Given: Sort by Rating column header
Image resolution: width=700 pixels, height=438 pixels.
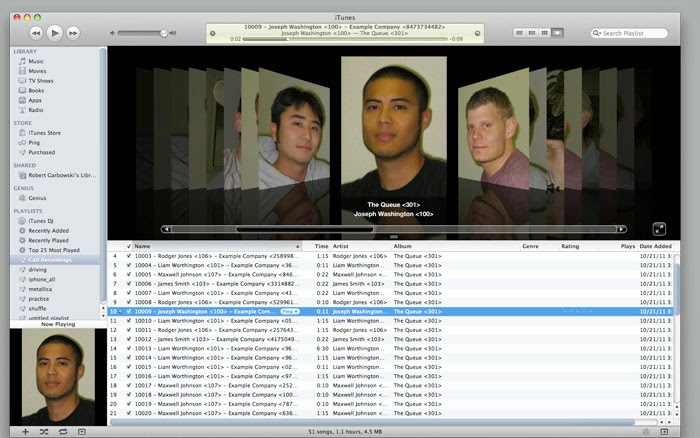Looking at the screenshot, I should click(579, 246).
